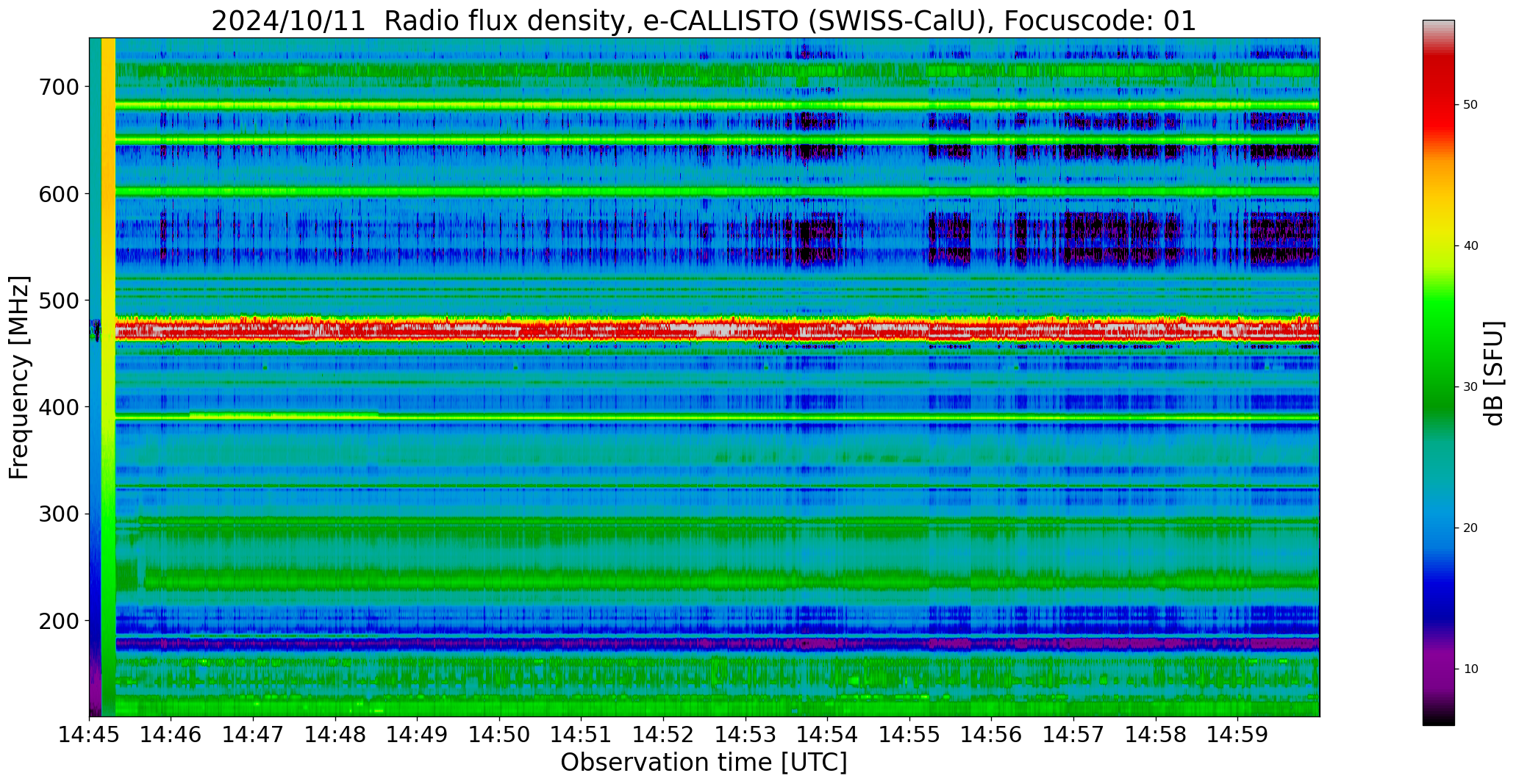Click the bright red 470 MHz emission band
Image resolution: width=1516 pixels, height=784 pixels.
tap(717, 330)
